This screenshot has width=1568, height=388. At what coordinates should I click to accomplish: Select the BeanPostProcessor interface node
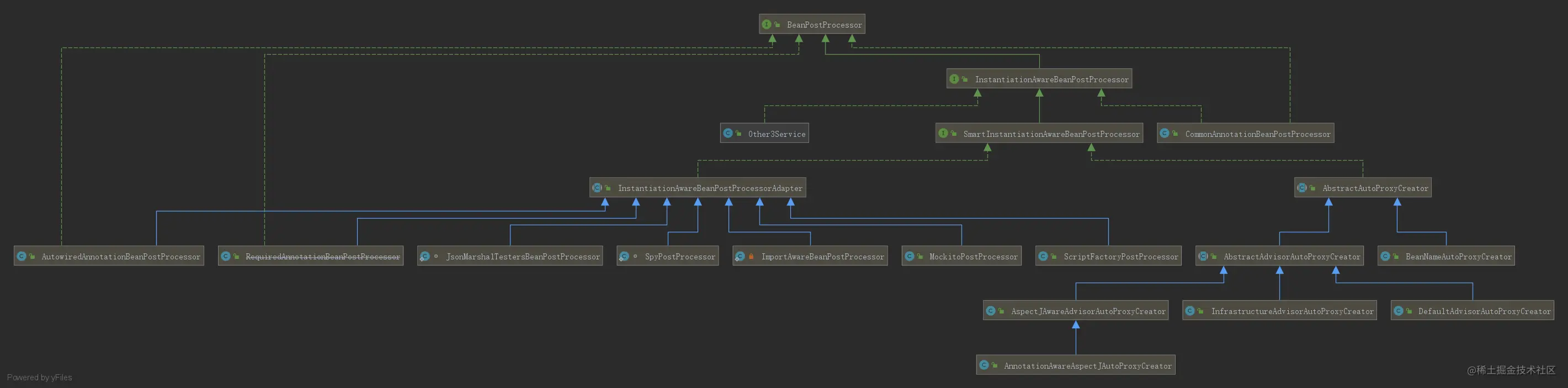coord(812,24)
